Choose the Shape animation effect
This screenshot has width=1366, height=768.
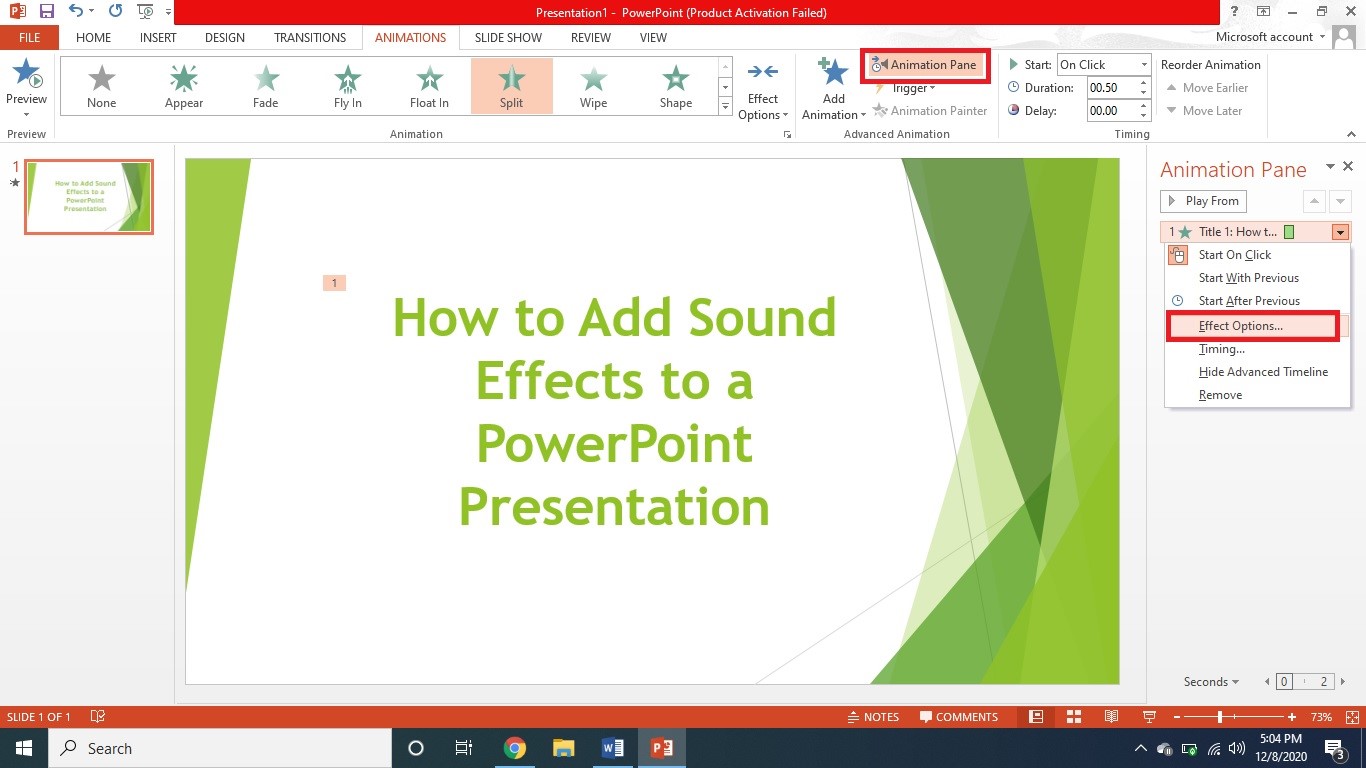pyautogui.click(x=675, y=85)
